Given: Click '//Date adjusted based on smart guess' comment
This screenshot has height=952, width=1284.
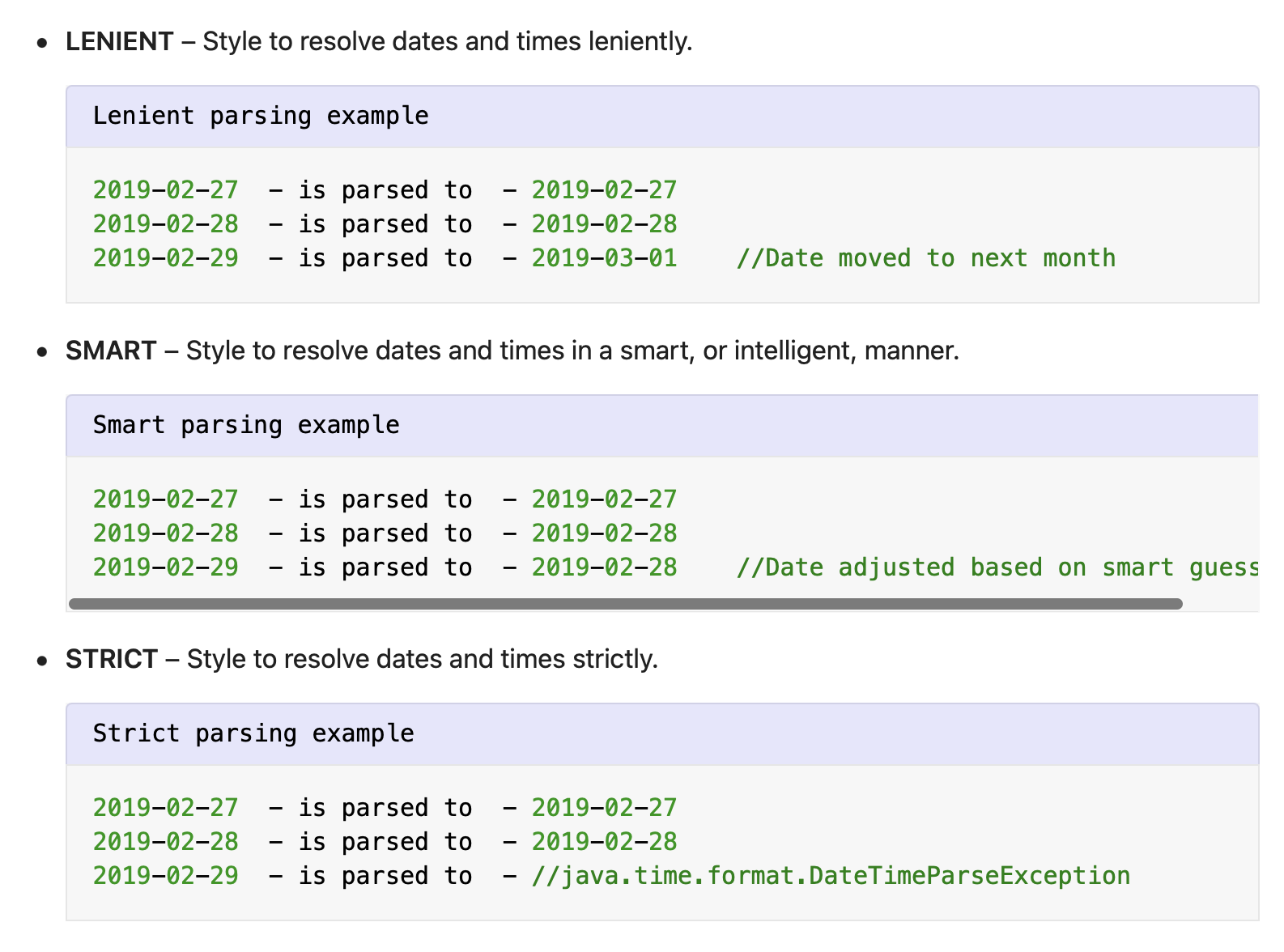Looking at the screenshot, I should click(997, 567).
